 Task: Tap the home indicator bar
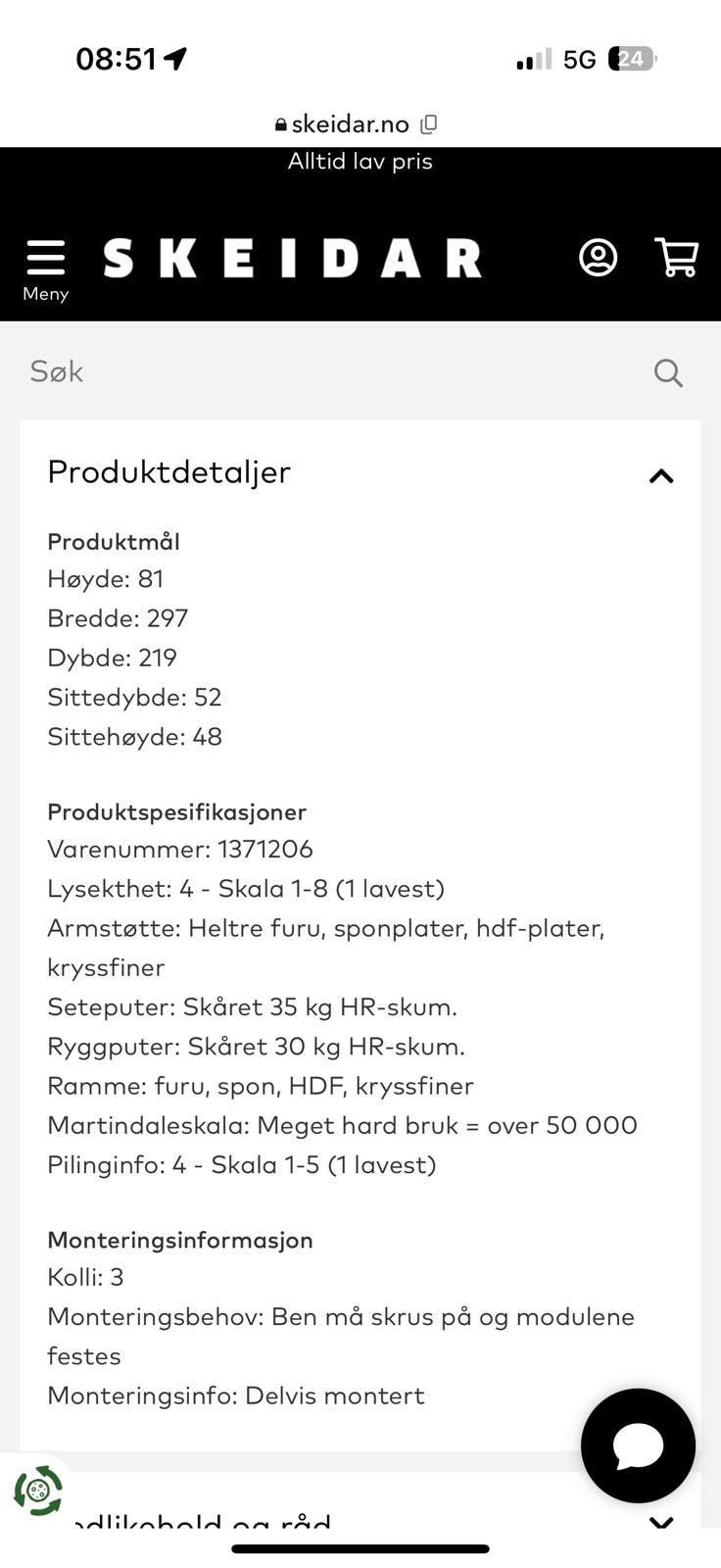pyautogui.click(x=360, y=1549)
